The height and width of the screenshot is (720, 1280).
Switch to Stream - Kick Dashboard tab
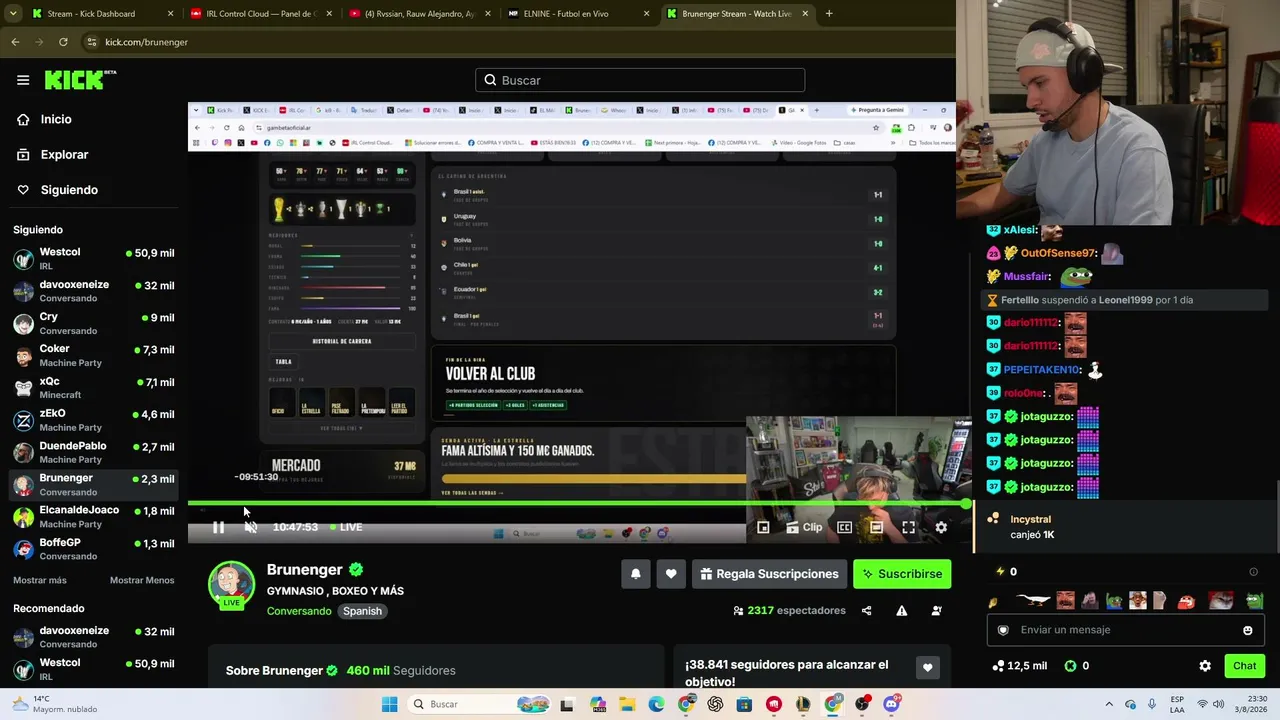(104, 14)
